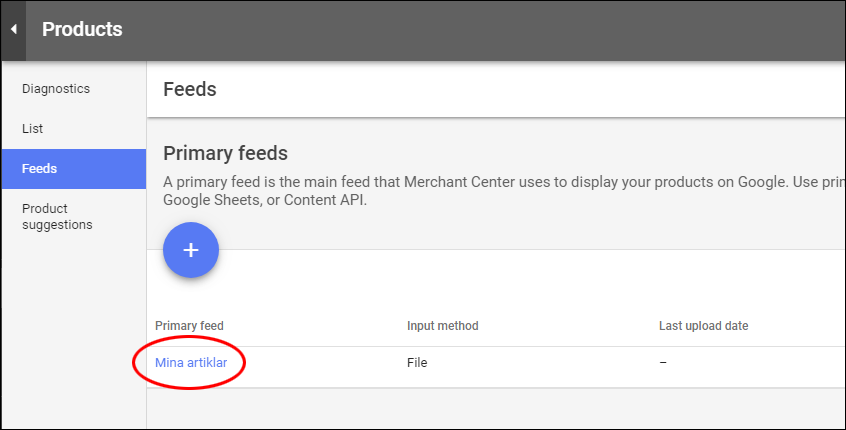This screenshot has width=846, height=430.
Task: Click the File input method cell
Action: tap(417, 362)
